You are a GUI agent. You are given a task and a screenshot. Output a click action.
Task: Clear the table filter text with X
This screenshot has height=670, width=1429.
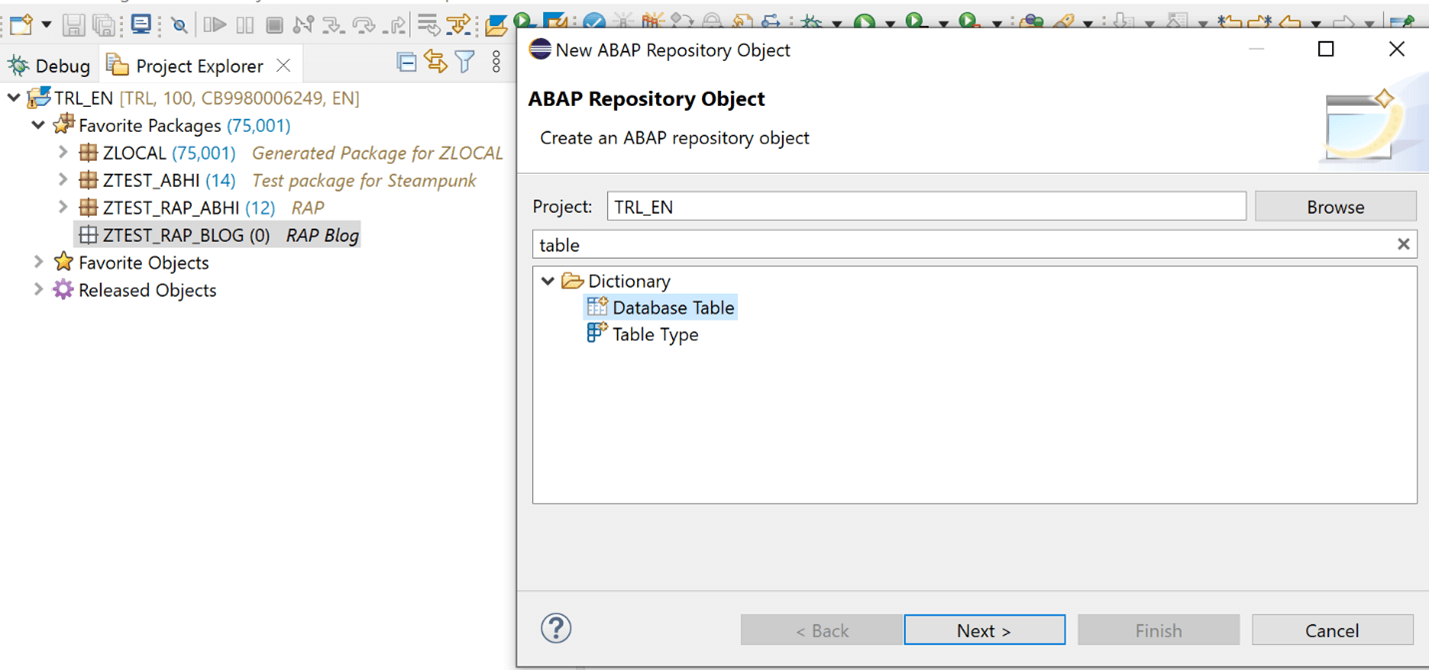[x=1403, y=244]
